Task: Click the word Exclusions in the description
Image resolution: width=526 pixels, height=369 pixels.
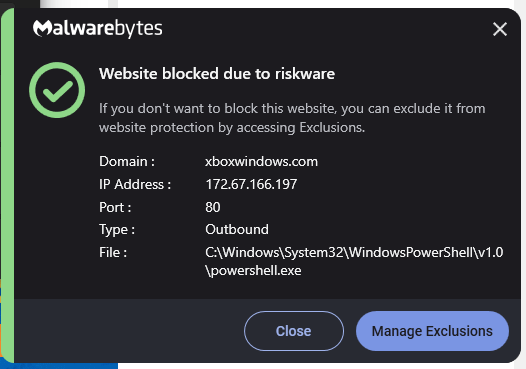Action: 332,127
